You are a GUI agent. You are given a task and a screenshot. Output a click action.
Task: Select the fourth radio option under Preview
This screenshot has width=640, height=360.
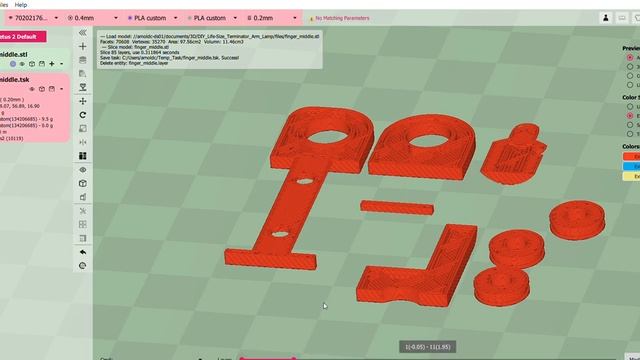click(x=630, y=85)
